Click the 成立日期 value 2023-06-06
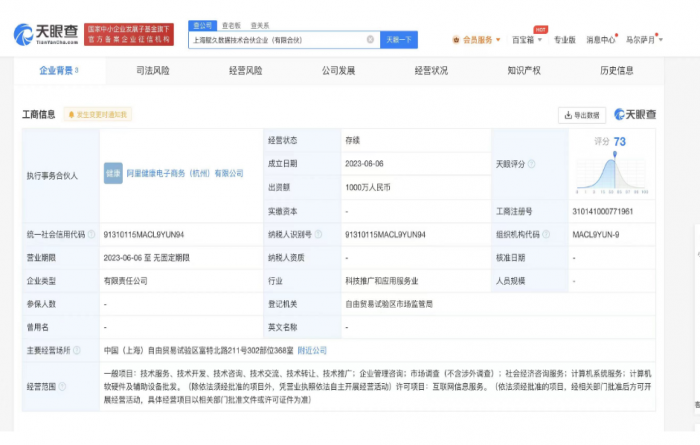The width and height of the screenshot is (700, 445). click(x=364, y=164)
